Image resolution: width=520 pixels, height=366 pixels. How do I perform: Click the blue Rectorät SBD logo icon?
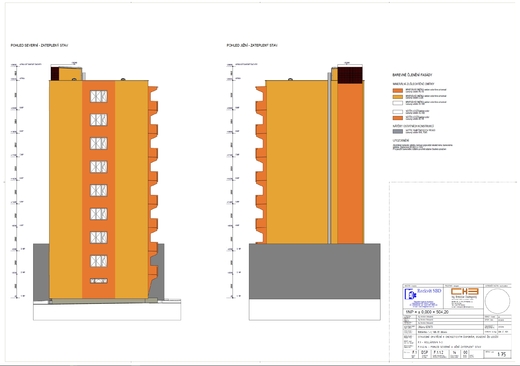click(x=410, y=294)
